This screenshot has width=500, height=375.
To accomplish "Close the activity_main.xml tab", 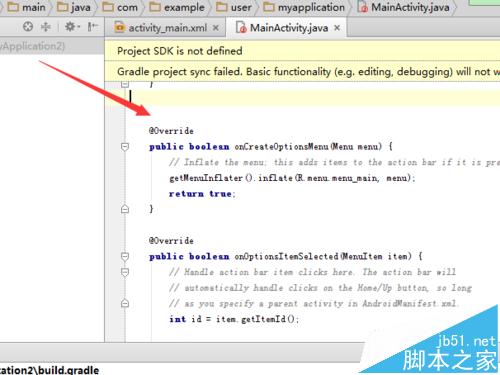I will click(x=216, y=28).
